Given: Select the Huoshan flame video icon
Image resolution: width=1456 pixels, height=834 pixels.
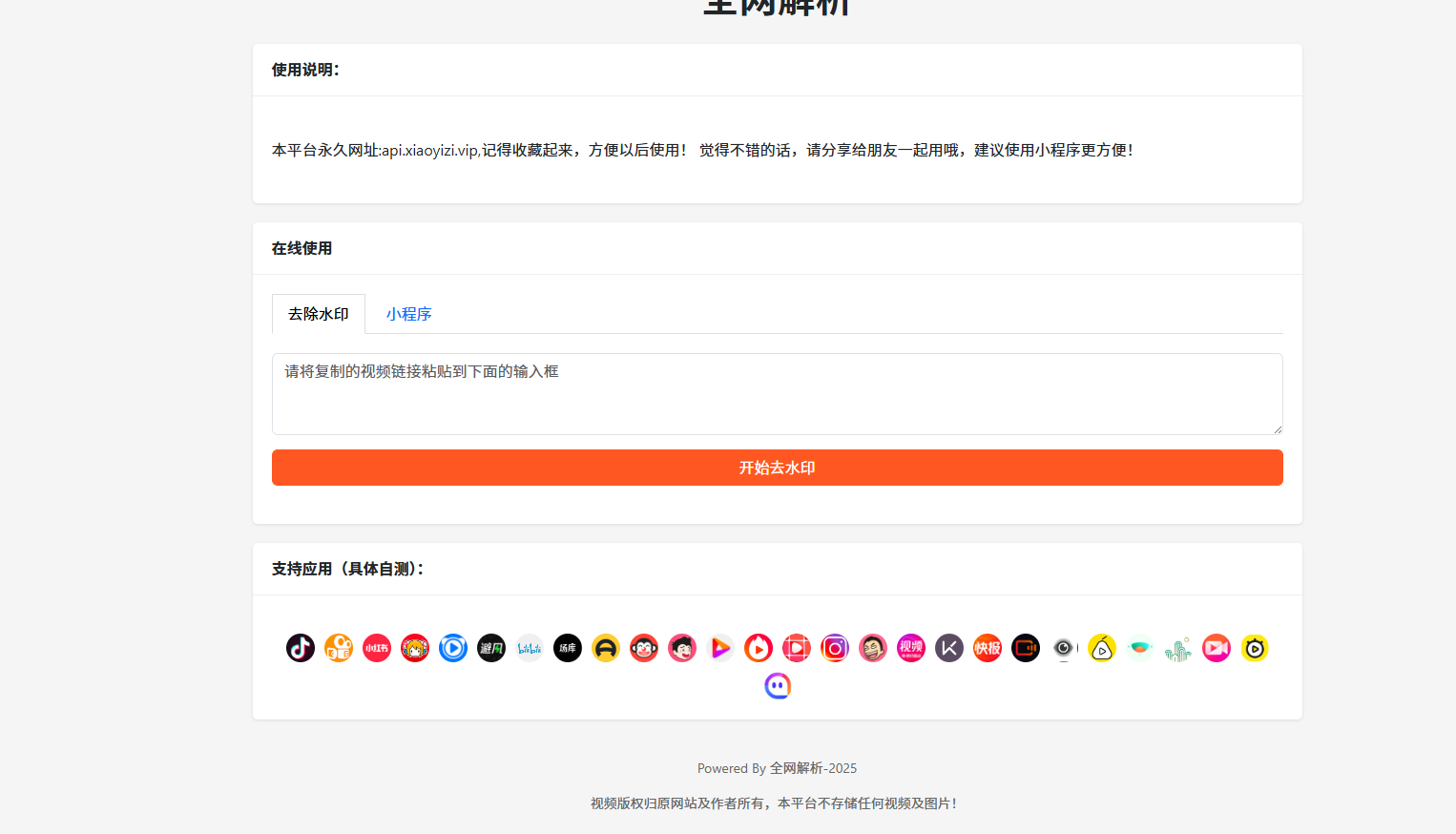Looking at the screenshot, I should (x=759, y=648).
